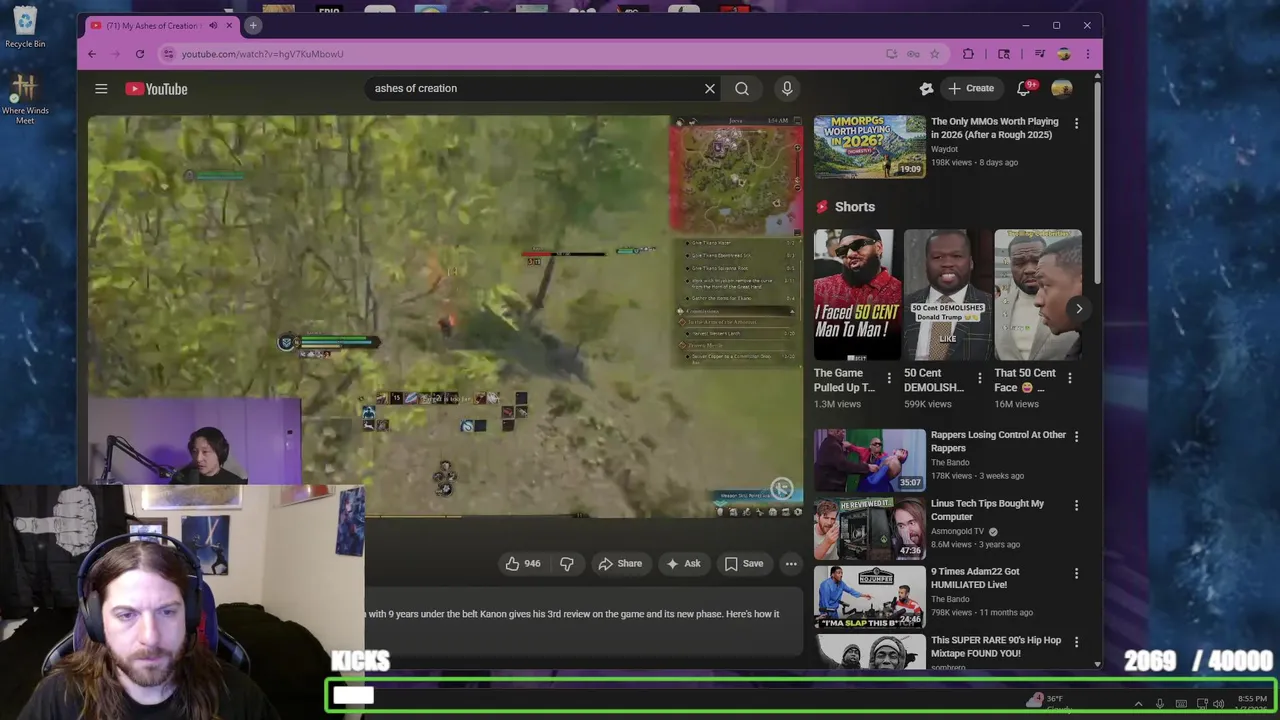Open options for The Only MMOs video
The height and width of the screenshot is (720, 1280).
(1076, 123)
